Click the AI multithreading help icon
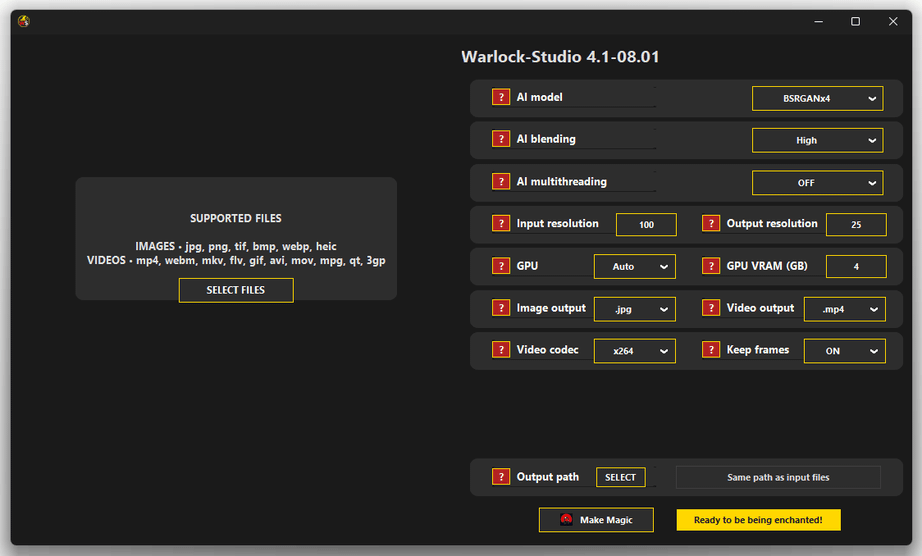 (501, 182)
